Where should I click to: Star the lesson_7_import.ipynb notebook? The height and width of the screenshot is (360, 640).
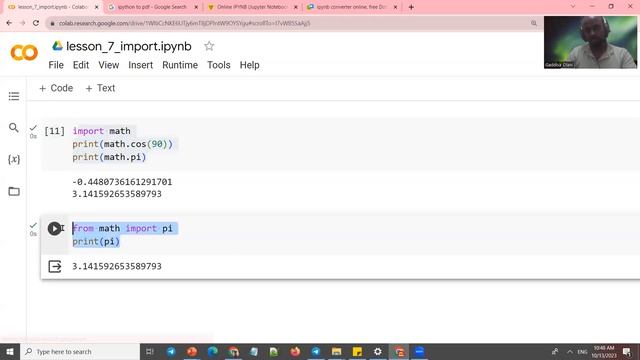(x=209, y=46)
